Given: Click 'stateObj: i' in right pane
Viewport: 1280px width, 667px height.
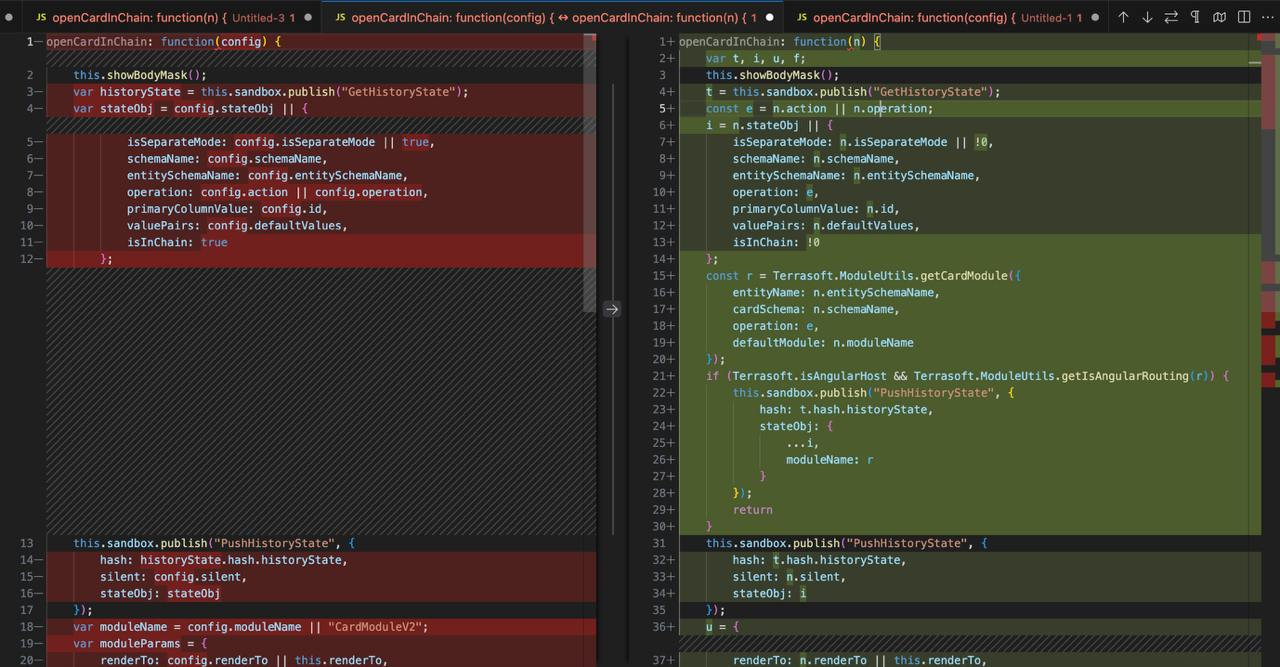Looking at the screenshot, I should pos(769,593).
